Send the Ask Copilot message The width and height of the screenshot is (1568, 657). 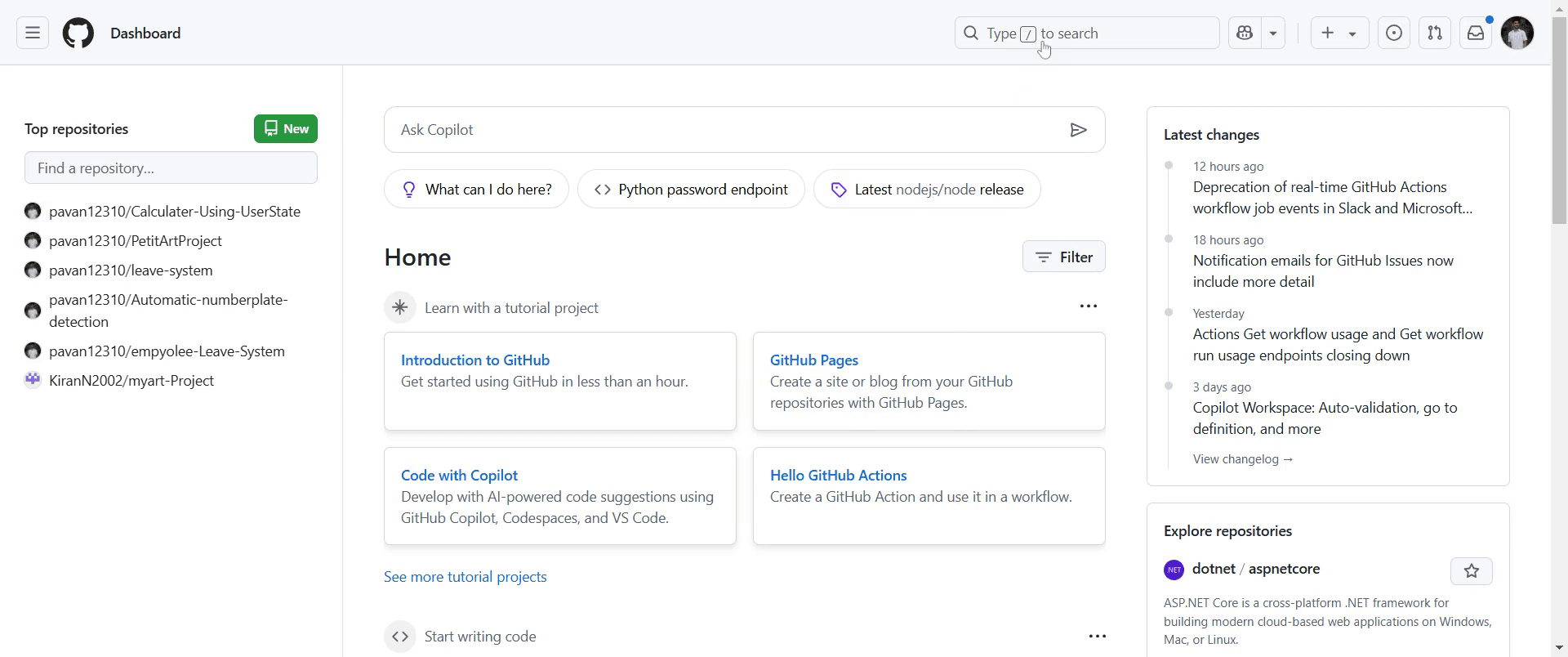pyautogui.click(x=1078, y=130)
